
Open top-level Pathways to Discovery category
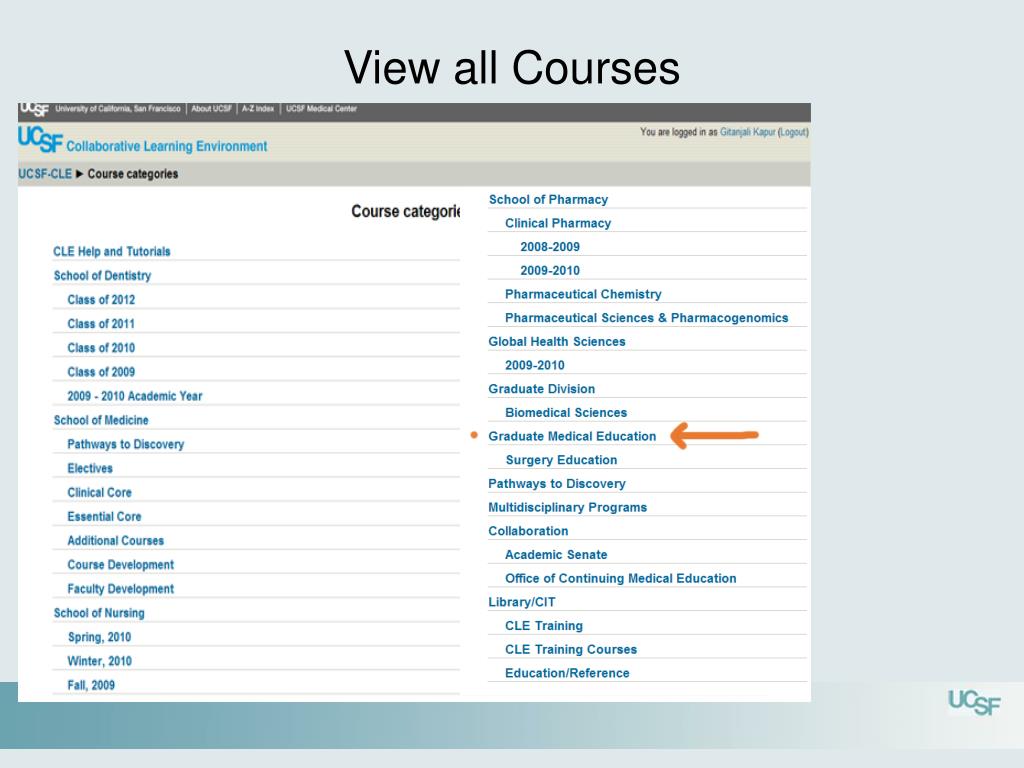pyautogui.click(x=557, y=484)
